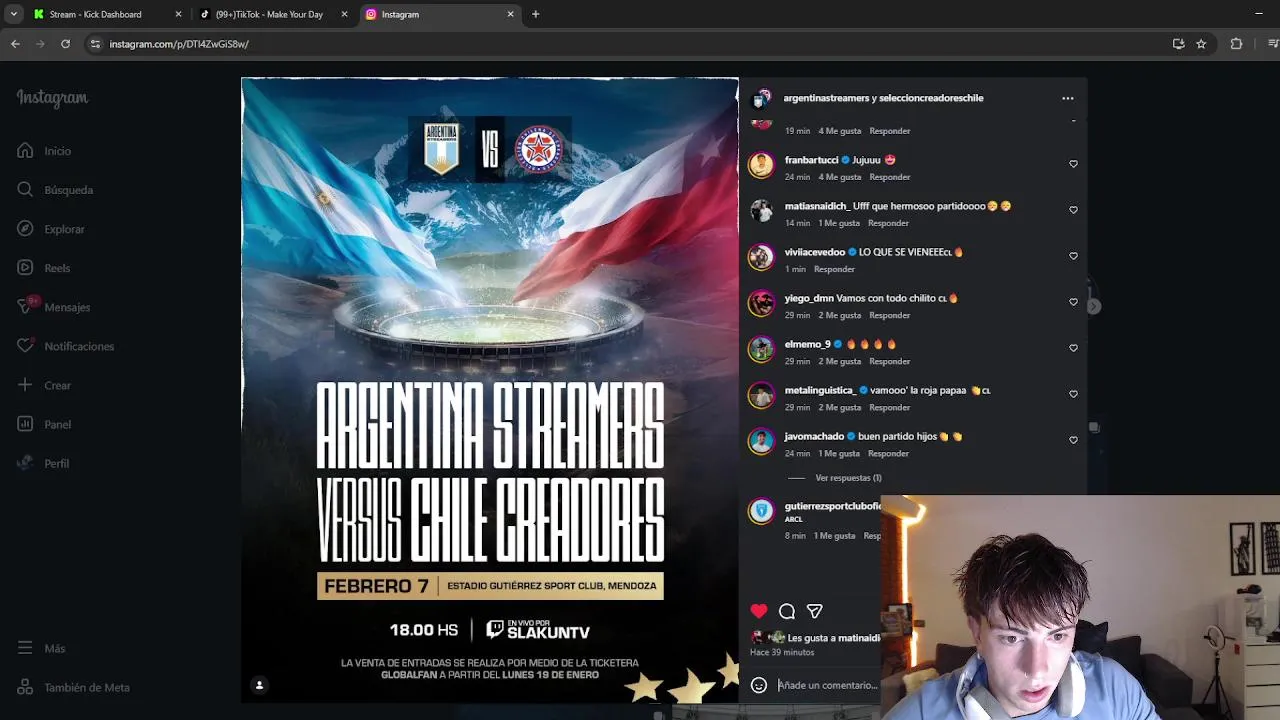1280x720 pixels.
Task: Open a new browser tab
Action: (x=535, y=14)
